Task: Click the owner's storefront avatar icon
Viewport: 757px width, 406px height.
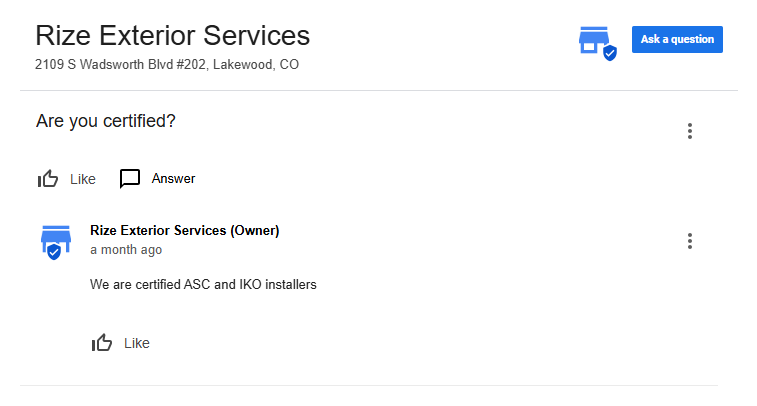Action: [55, 240]
